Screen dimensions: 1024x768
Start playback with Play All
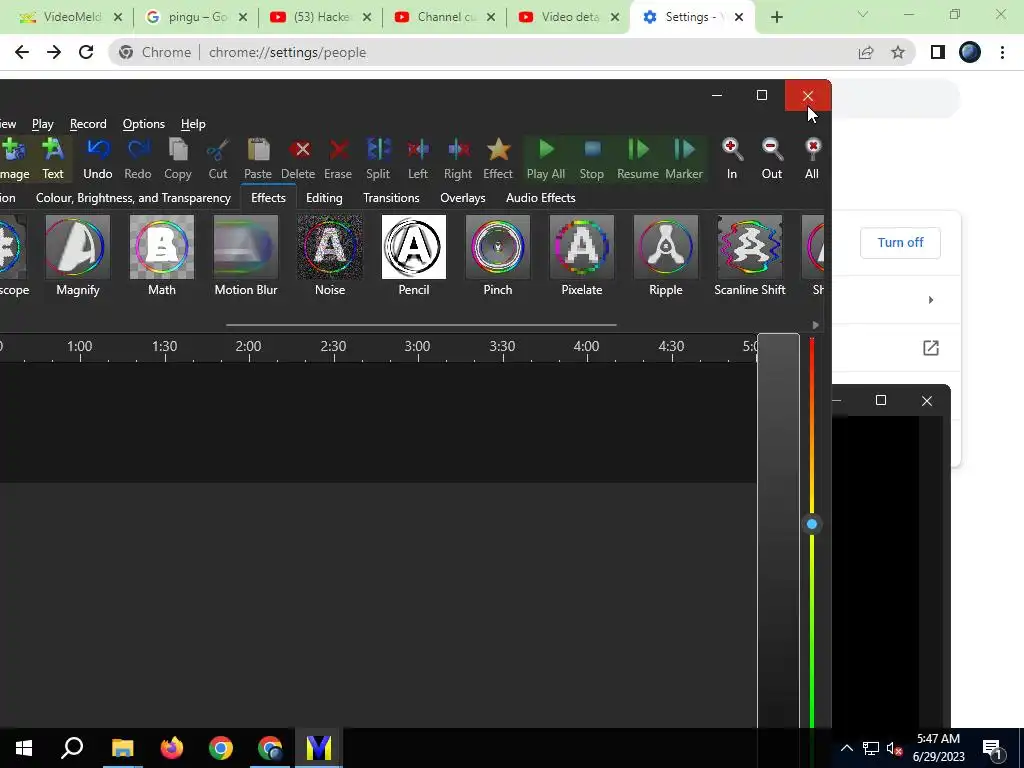tap(546, 159)
